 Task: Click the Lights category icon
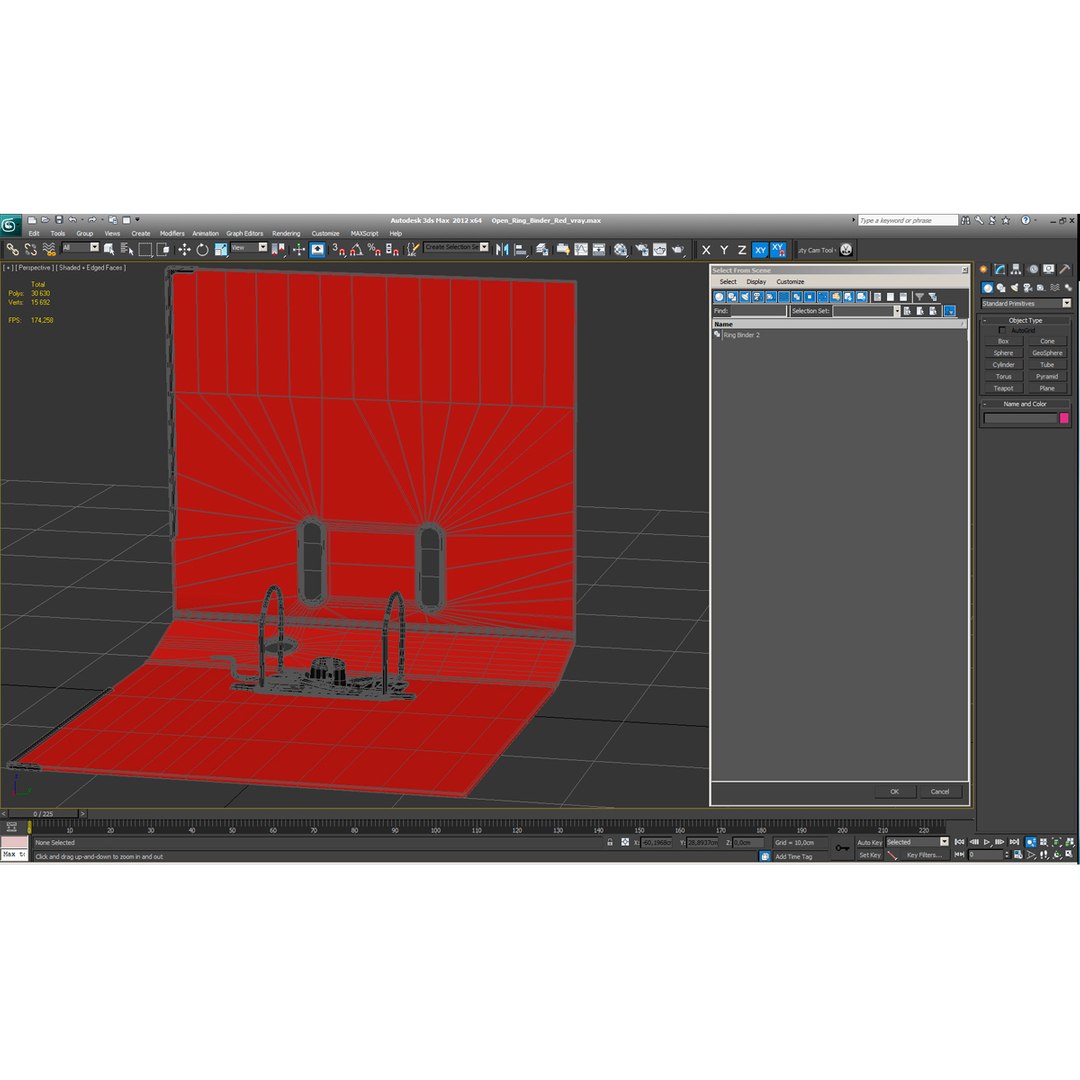coord(1015,288)
